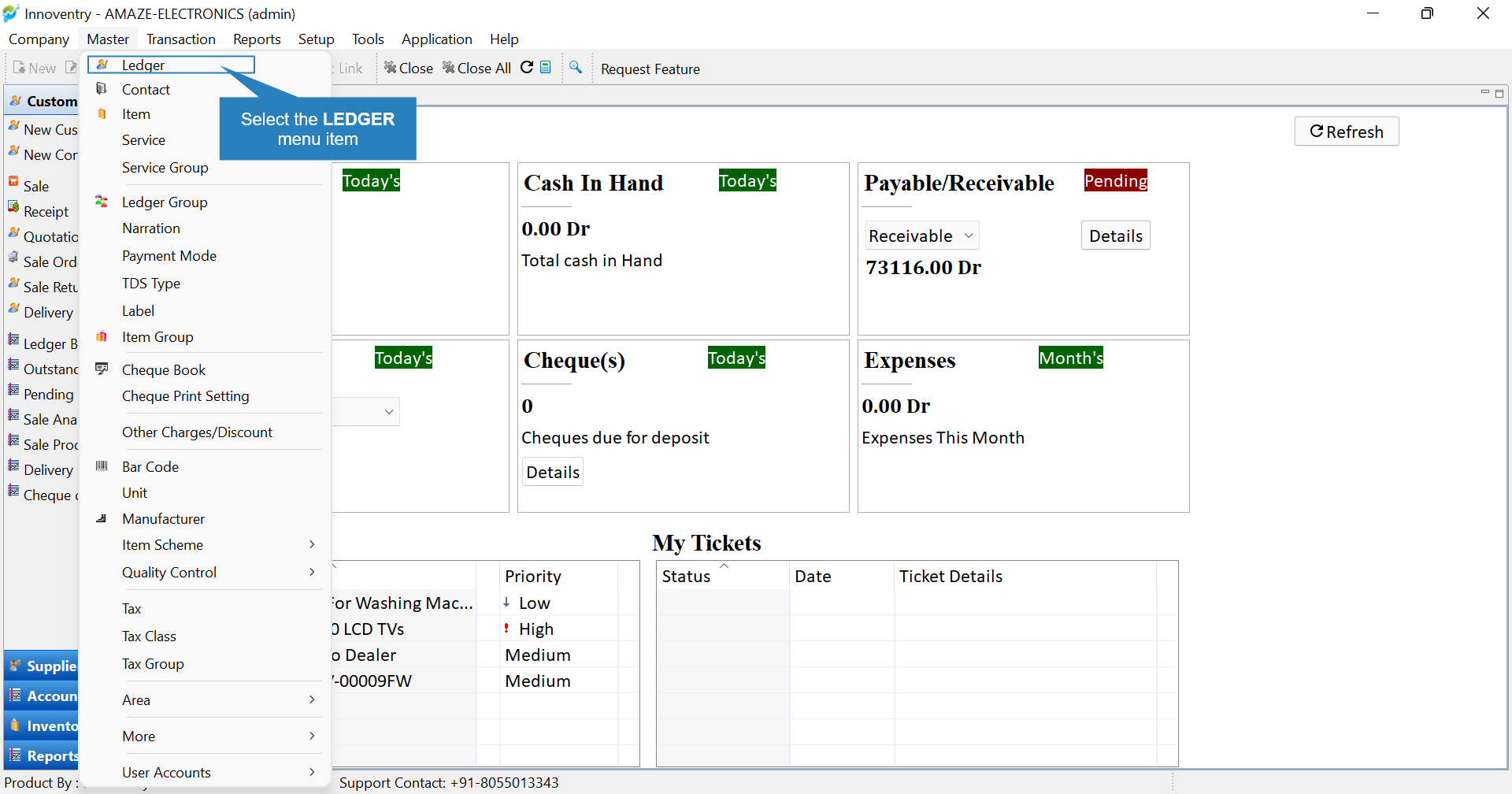The image size is (1512, 794).
Task: Click the refresh icon in the toolbar
Action: tap(527, 68)
